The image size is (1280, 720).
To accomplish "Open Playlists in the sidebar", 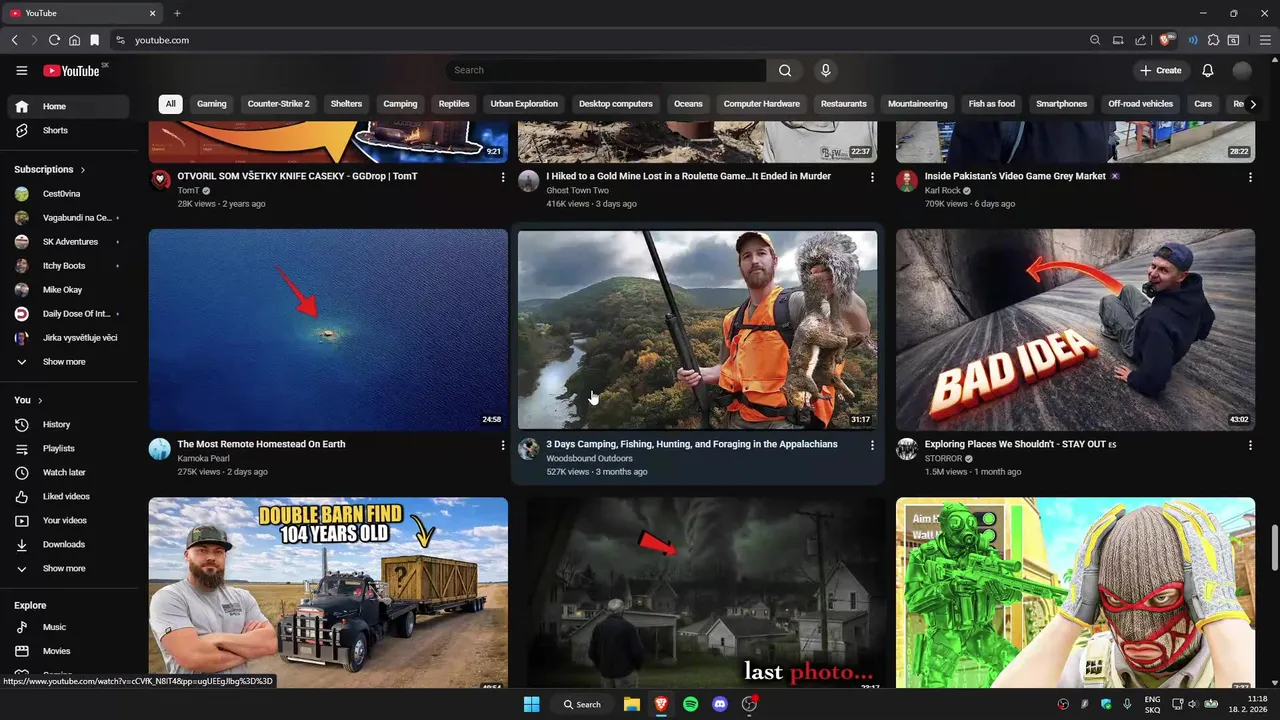I will pos(68,448).
